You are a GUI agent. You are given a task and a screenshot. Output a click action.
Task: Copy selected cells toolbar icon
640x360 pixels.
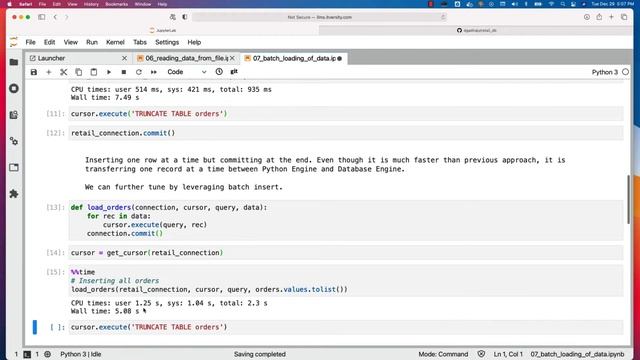click(78, 72)
